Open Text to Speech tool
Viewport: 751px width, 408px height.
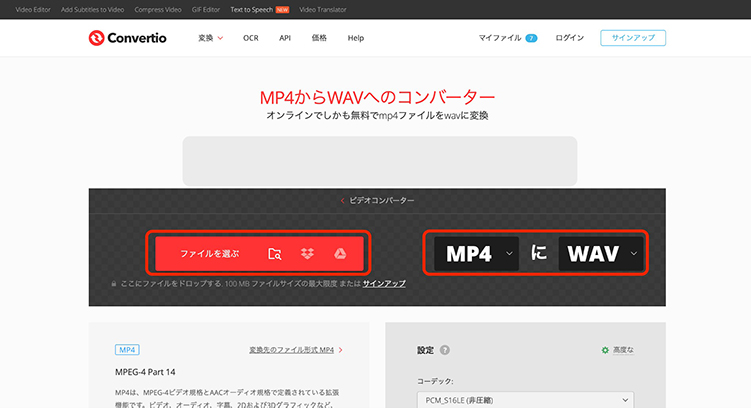tap(251, 10)
